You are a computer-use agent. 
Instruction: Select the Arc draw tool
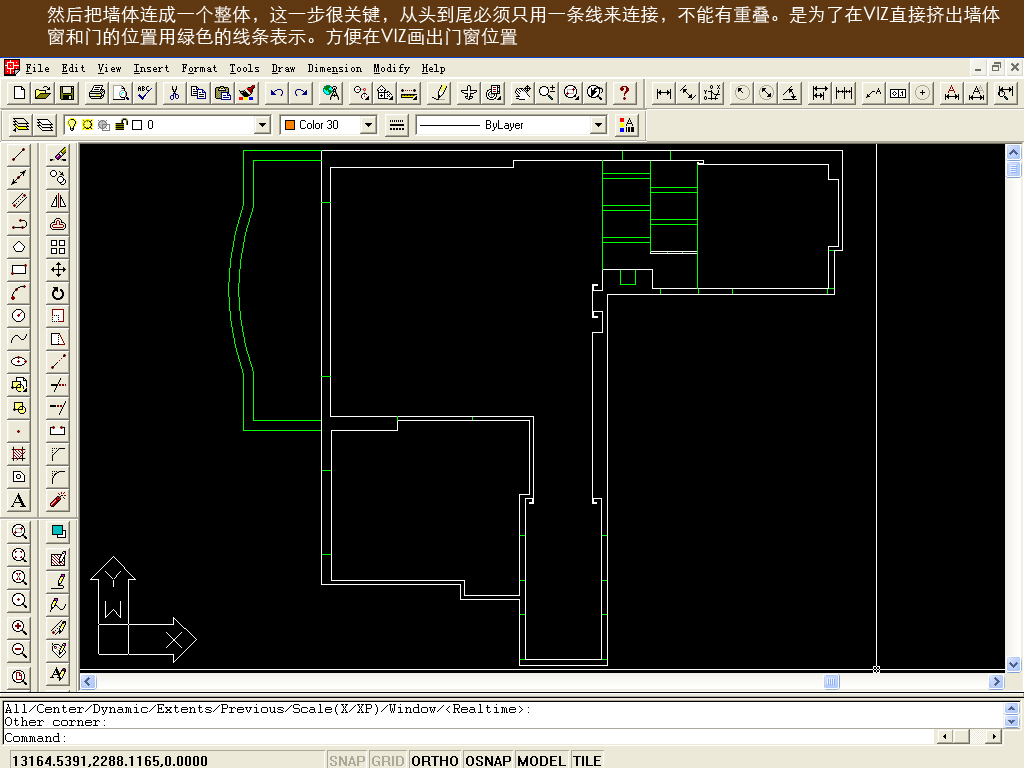pos(19,293)
